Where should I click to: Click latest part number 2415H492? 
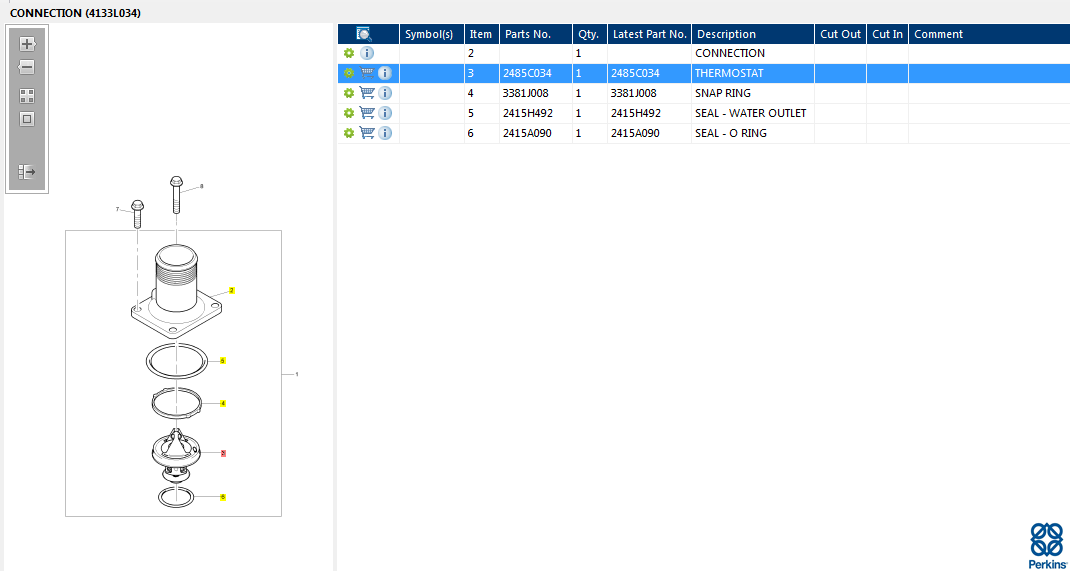(649, 113)
